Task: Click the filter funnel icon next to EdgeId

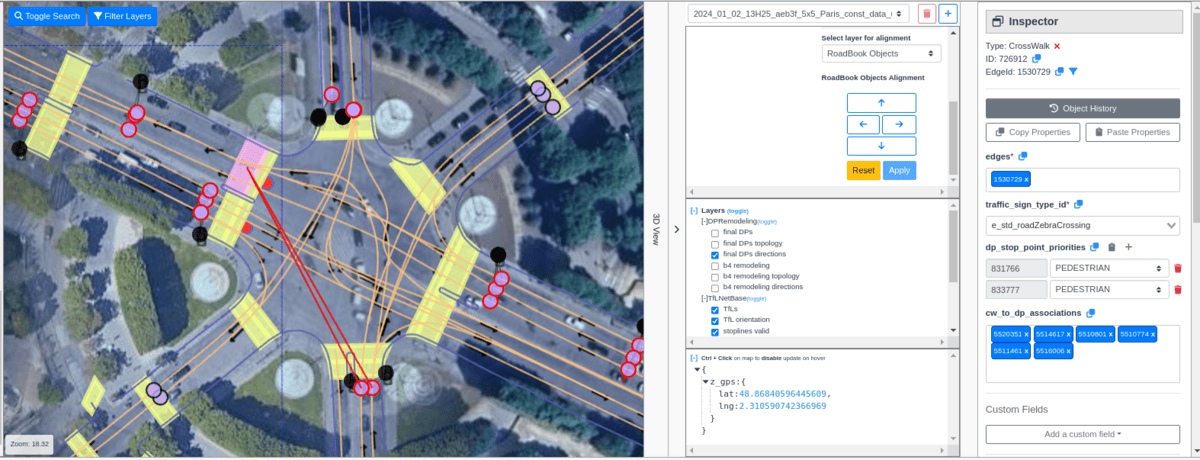Action: 1073,72
